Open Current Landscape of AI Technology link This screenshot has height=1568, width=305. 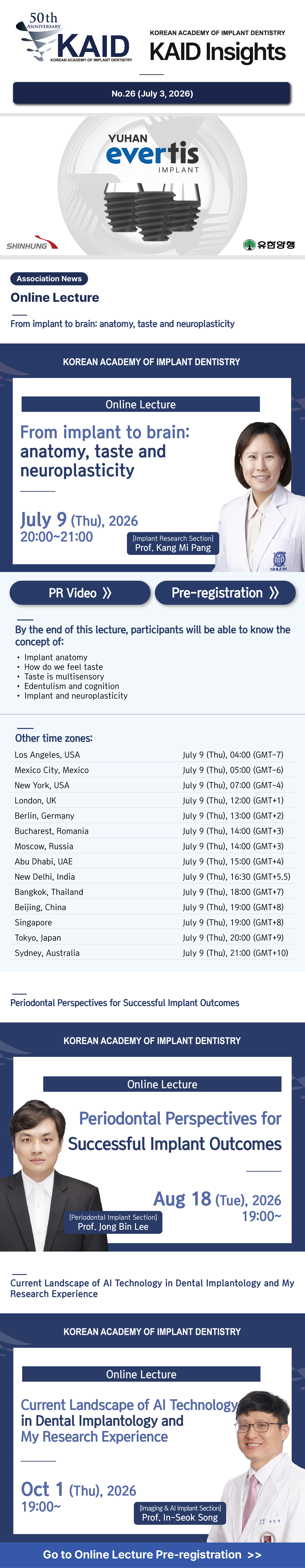point(152,1288)
